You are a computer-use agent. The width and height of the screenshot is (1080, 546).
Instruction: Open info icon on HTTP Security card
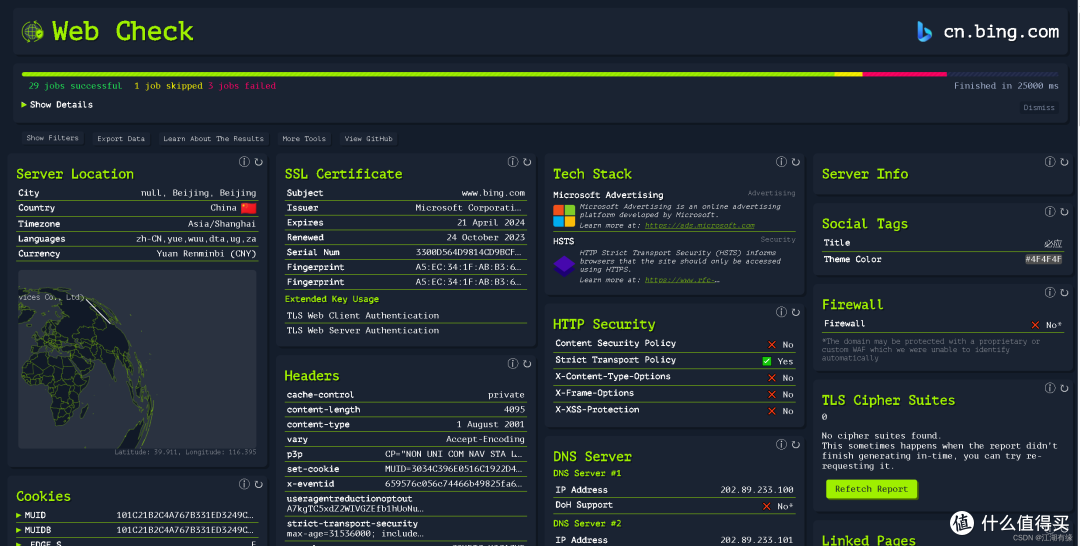[781, 312]
